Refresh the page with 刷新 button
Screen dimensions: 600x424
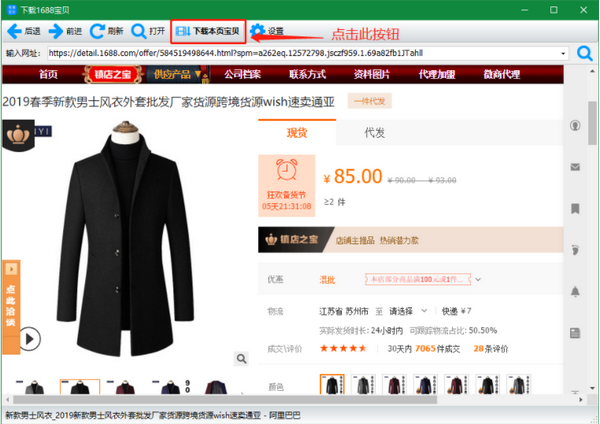(x=106, y=31)
